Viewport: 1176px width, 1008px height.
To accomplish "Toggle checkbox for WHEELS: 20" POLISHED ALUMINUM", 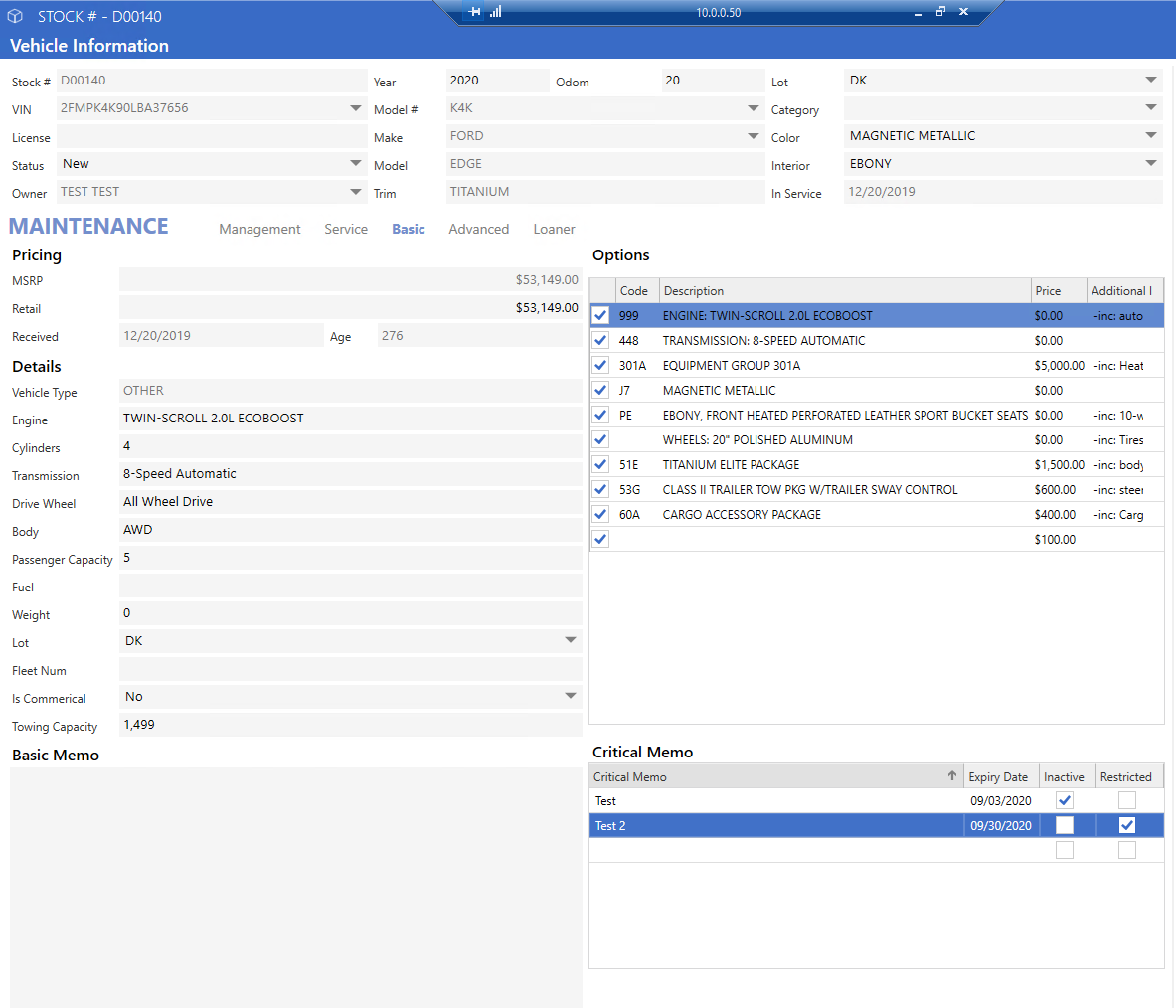I will click(600, 439).
